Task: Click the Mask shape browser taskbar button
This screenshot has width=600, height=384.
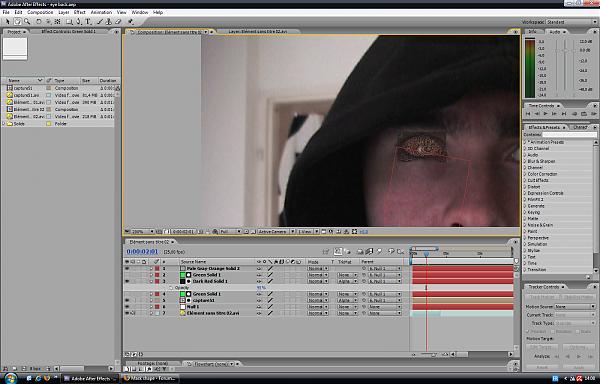Action: coord(150,378)
